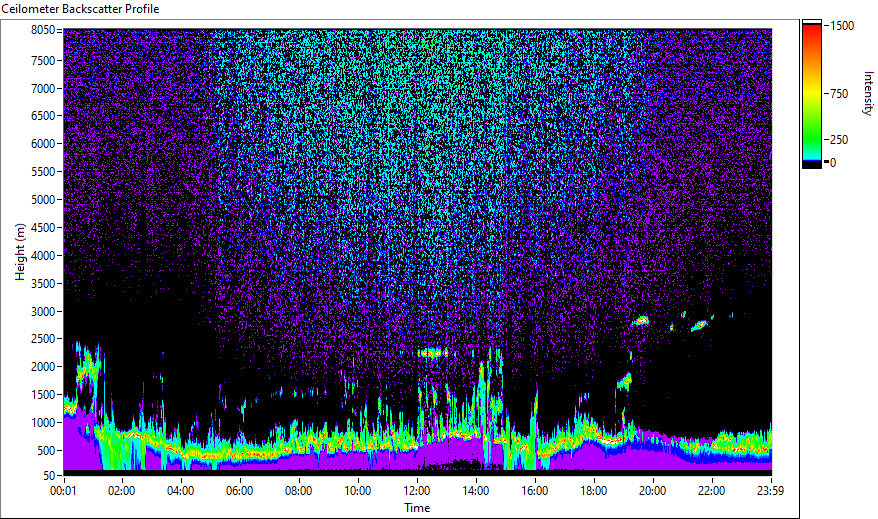Click the cloud echo near 19:10 at 1750 m
The width and height of the screenshot is (878, 519).
[625, 381]
